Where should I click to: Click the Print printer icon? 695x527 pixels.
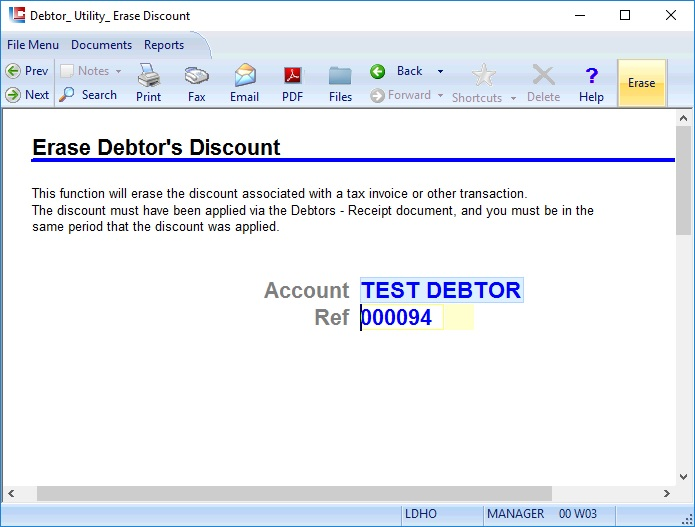coord(148,75)
